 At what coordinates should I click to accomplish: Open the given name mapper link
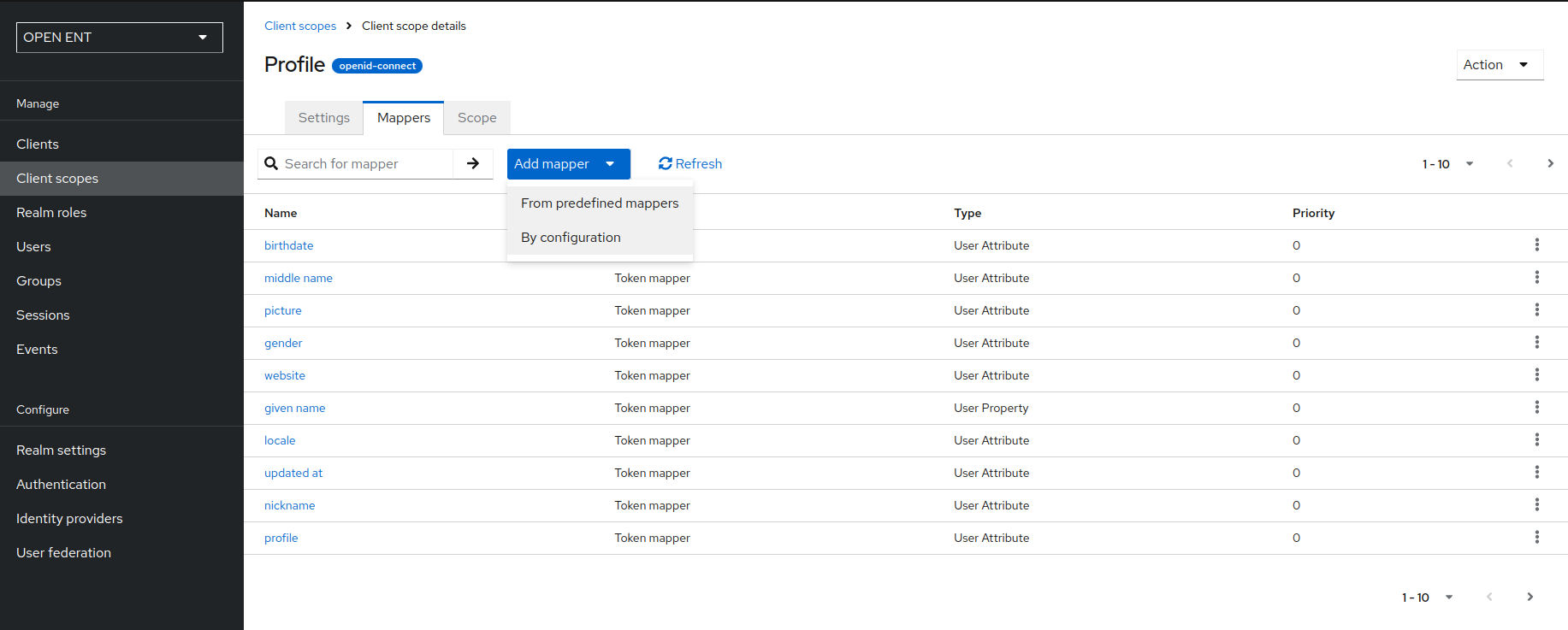point(295,408)
